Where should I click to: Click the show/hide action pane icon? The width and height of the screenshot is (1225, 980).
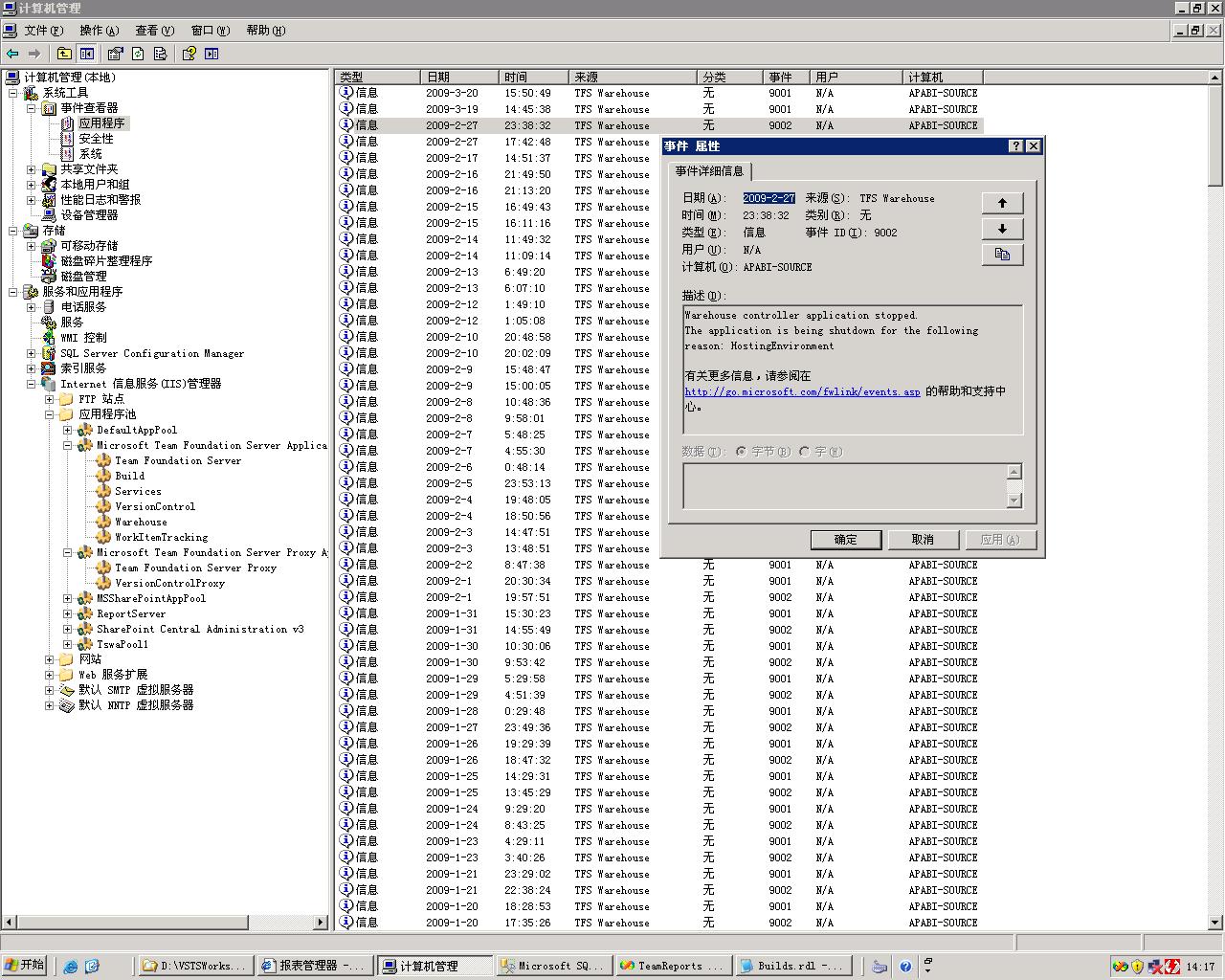point(212,54)
